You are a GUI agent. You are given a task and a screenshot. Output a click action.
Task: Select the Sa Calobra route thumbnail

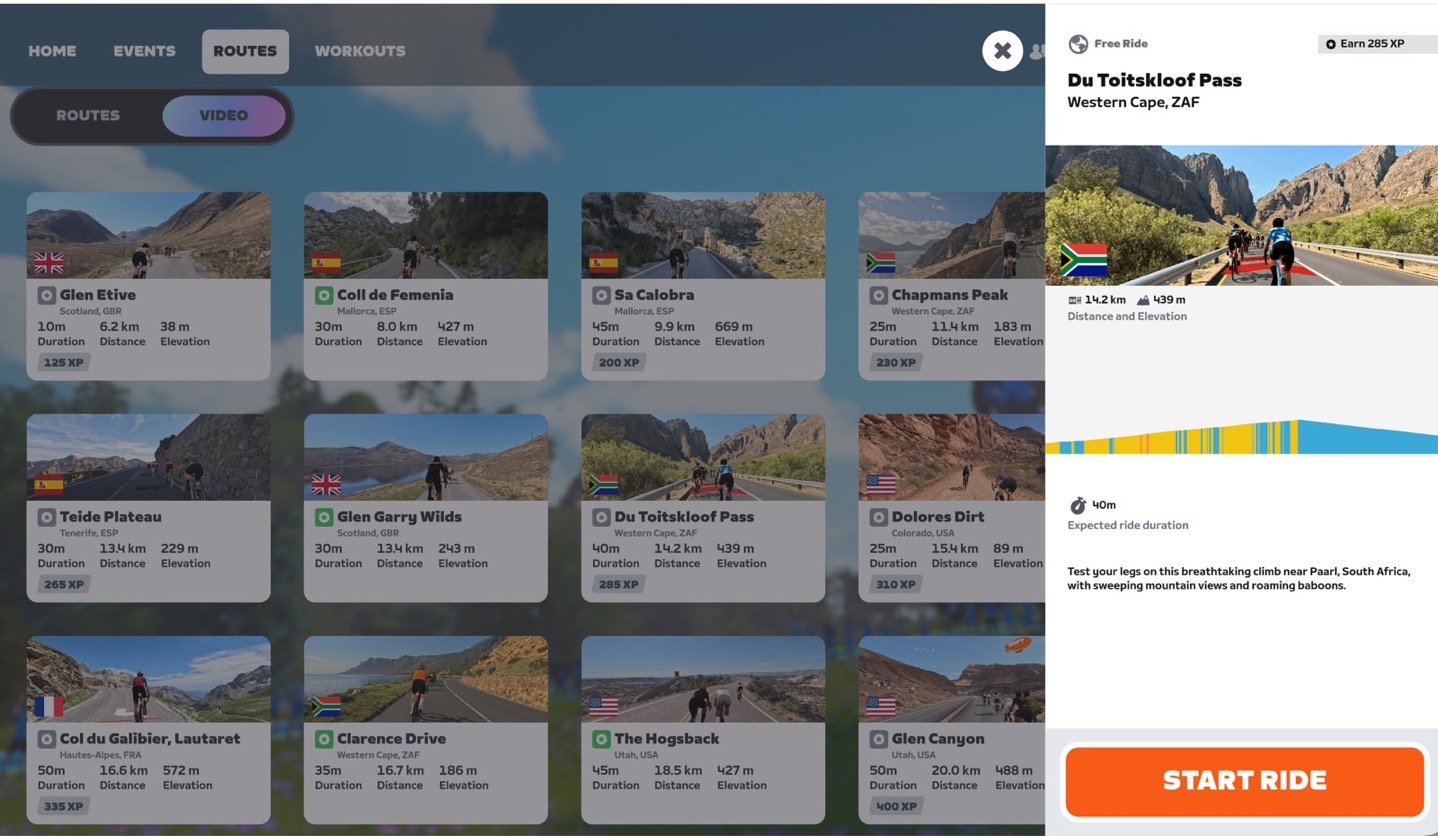703,235
